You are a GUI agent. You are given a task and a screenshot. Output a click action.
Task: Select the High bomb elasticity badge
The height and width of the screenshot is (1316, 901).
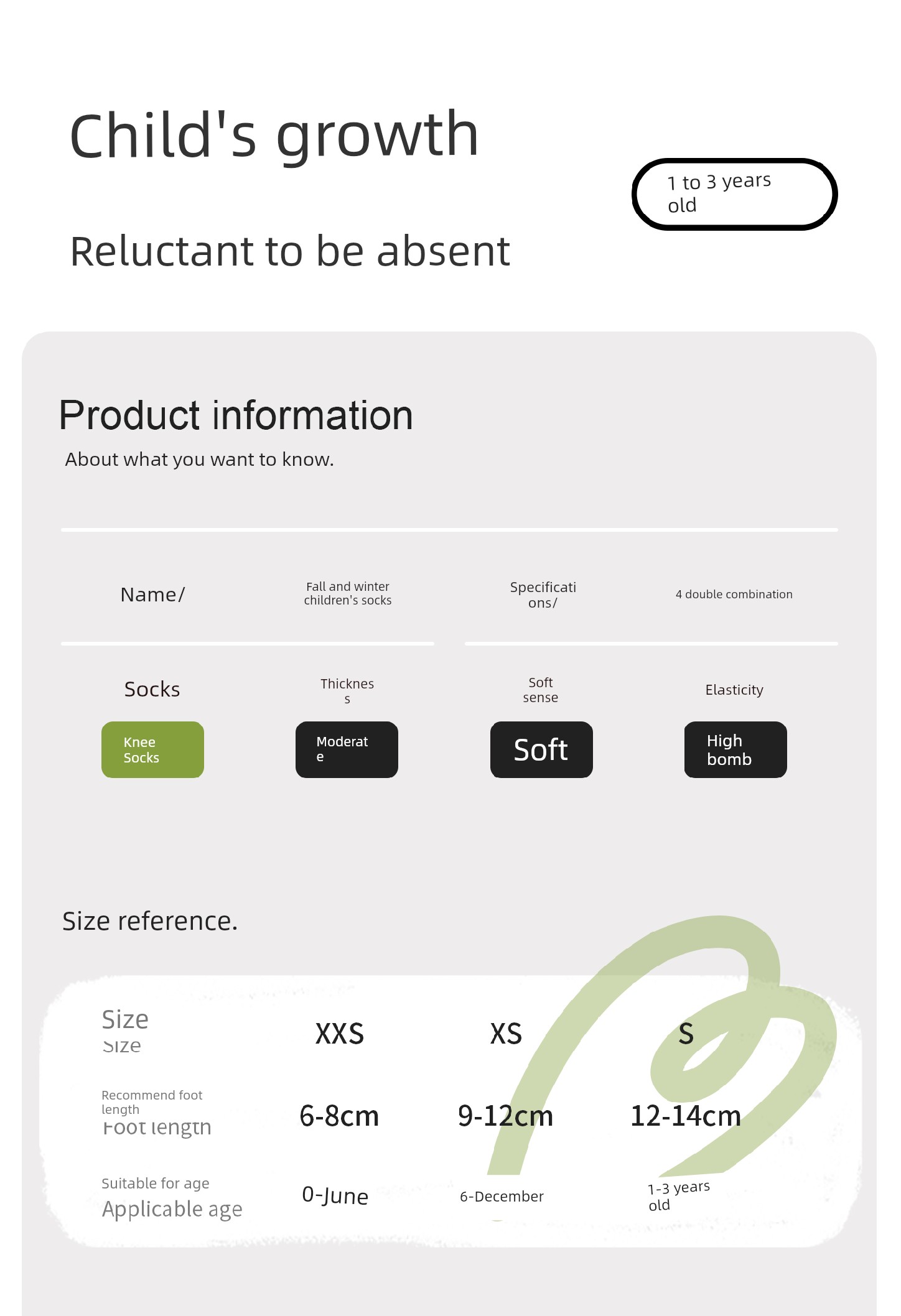click(735, 749)
